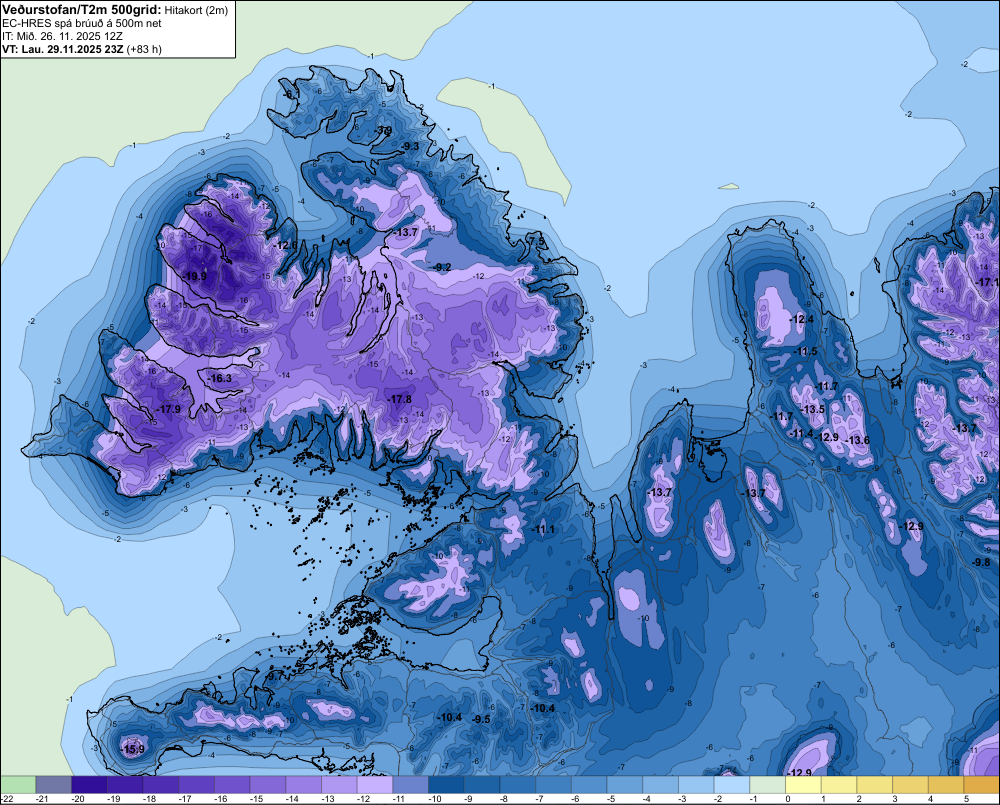Choose the yellow legend swatch labeled 2
This screenshot has width=1000, height=805.
click(875, 785)
